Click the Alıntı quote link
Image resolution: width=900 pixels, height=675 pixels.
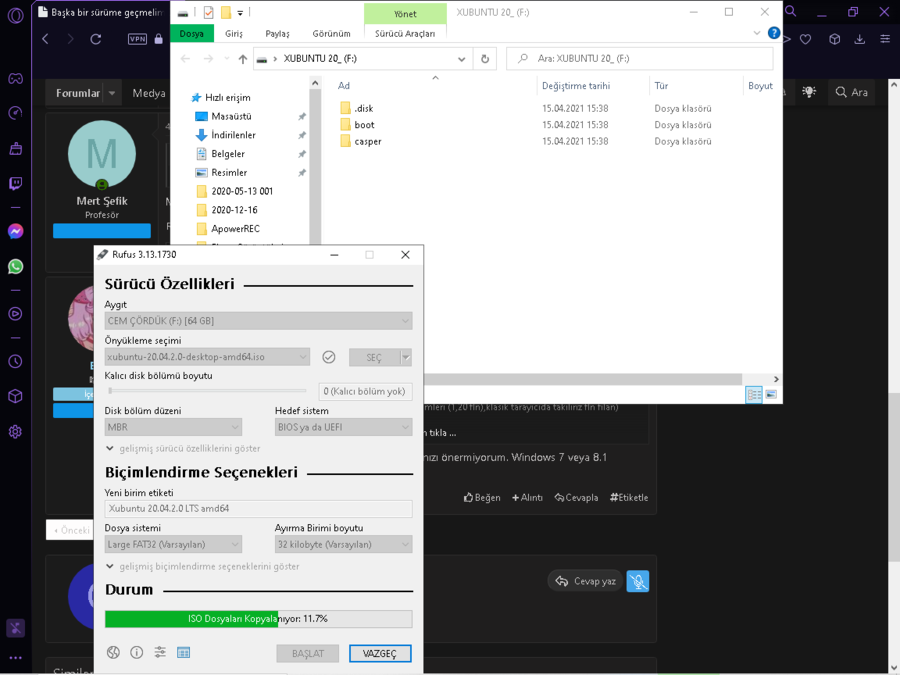click(527, 498)
